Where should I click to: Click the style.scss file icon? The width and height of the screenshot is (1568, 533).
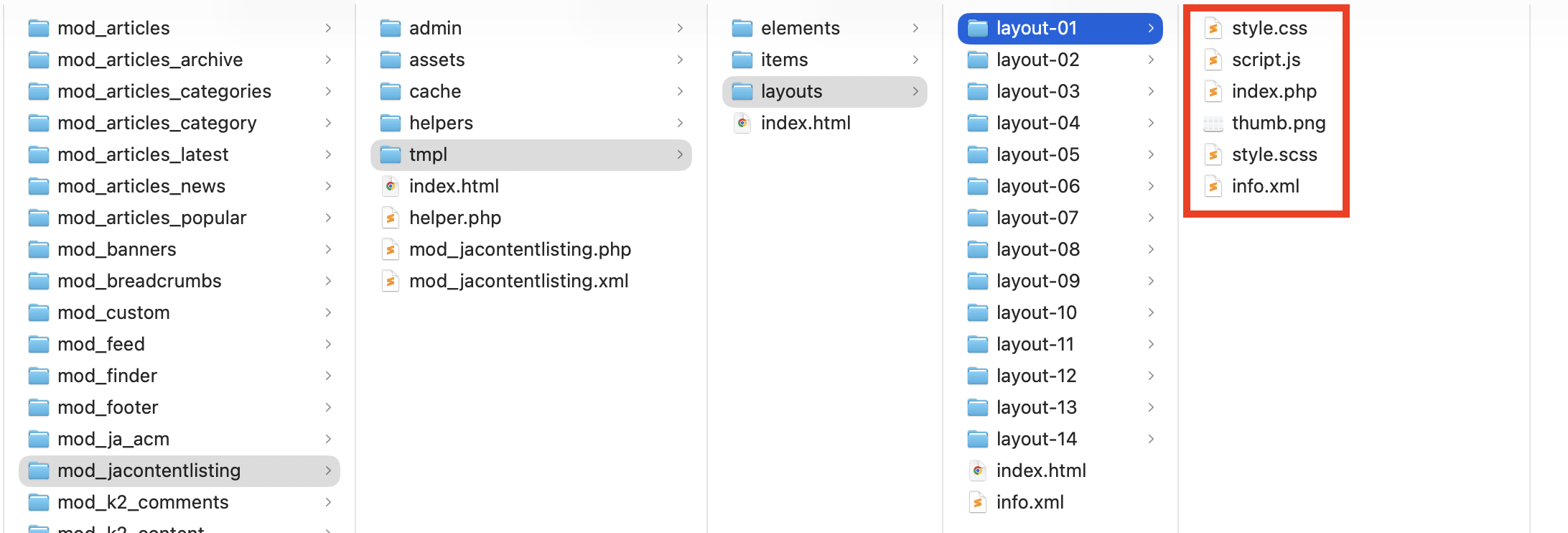click(1213, 154)
